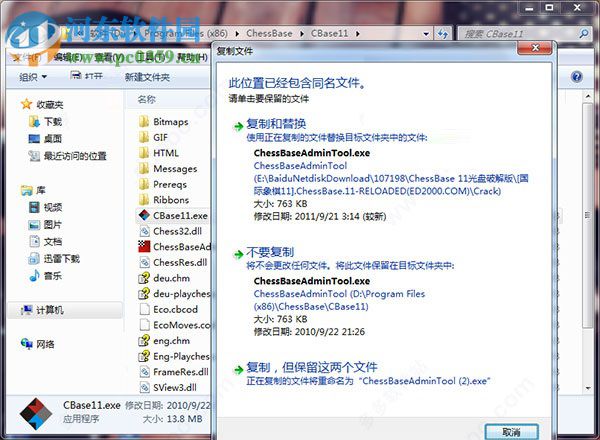Click the green arrow next to 复制和替换

click(x=238, y=126)
